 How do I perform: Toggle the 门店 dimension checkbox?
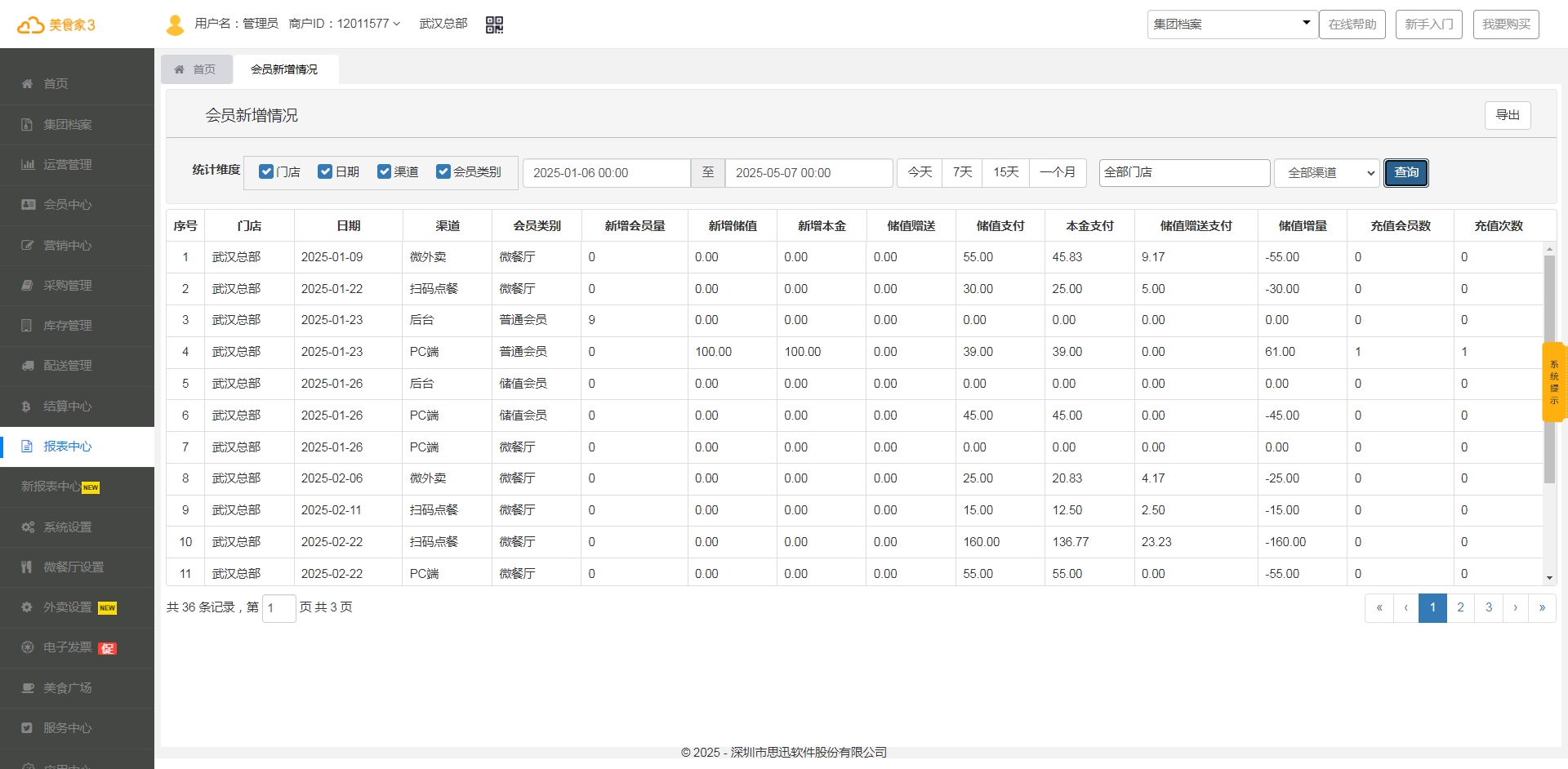point(266,171)
